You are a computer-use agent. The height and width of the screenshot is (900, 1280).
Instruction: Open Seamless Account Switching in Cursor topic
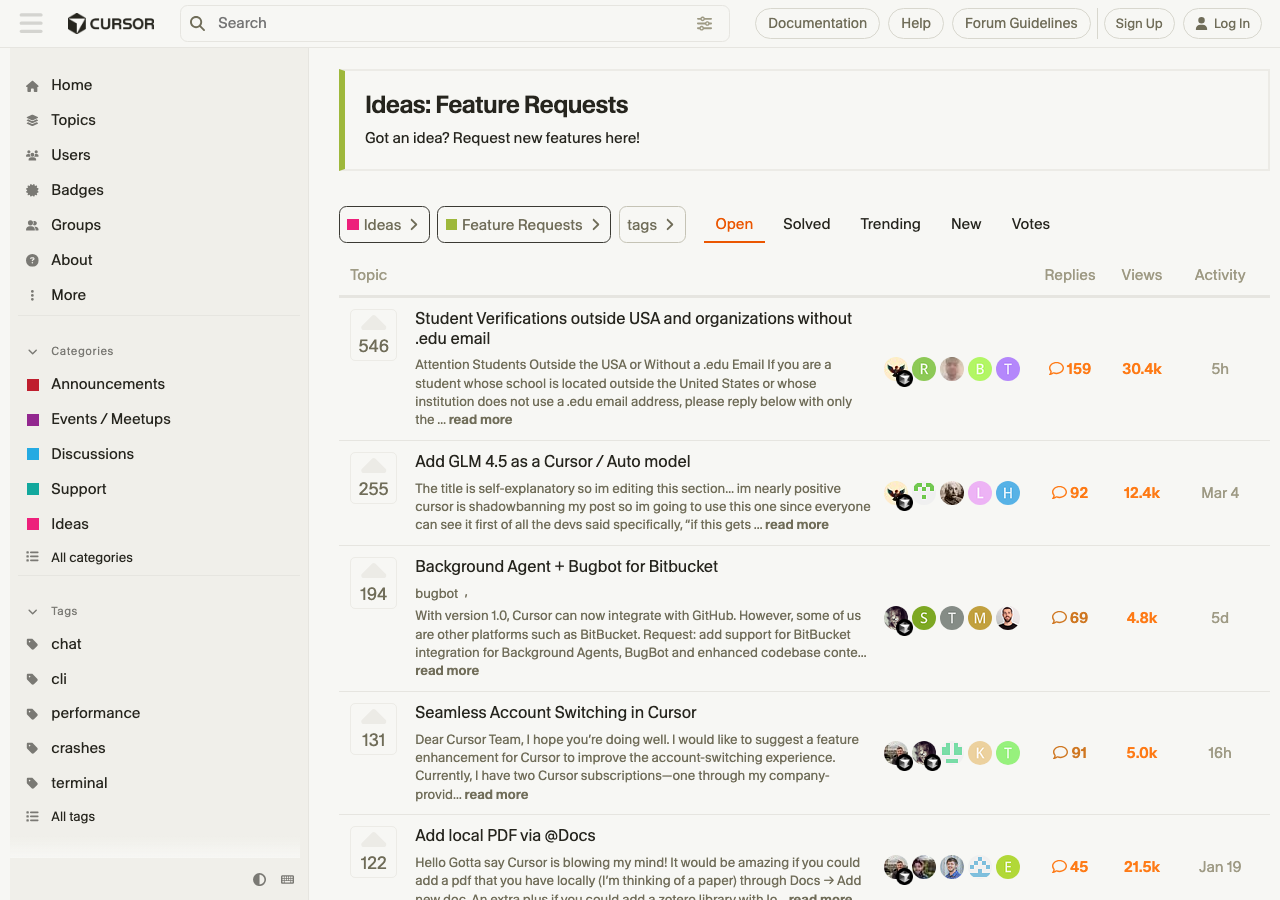pyautogui.click(x=555, y=712)
